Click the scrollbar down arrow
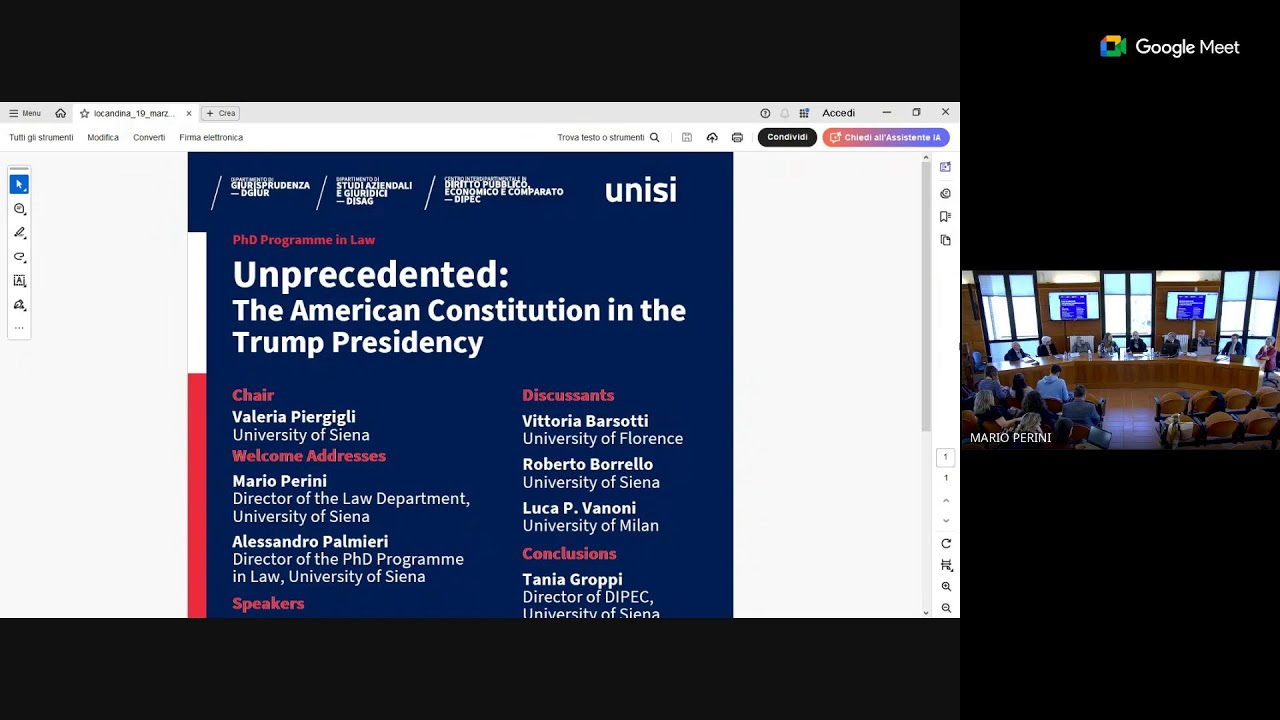1280x720 pixels. click(926, 612)
